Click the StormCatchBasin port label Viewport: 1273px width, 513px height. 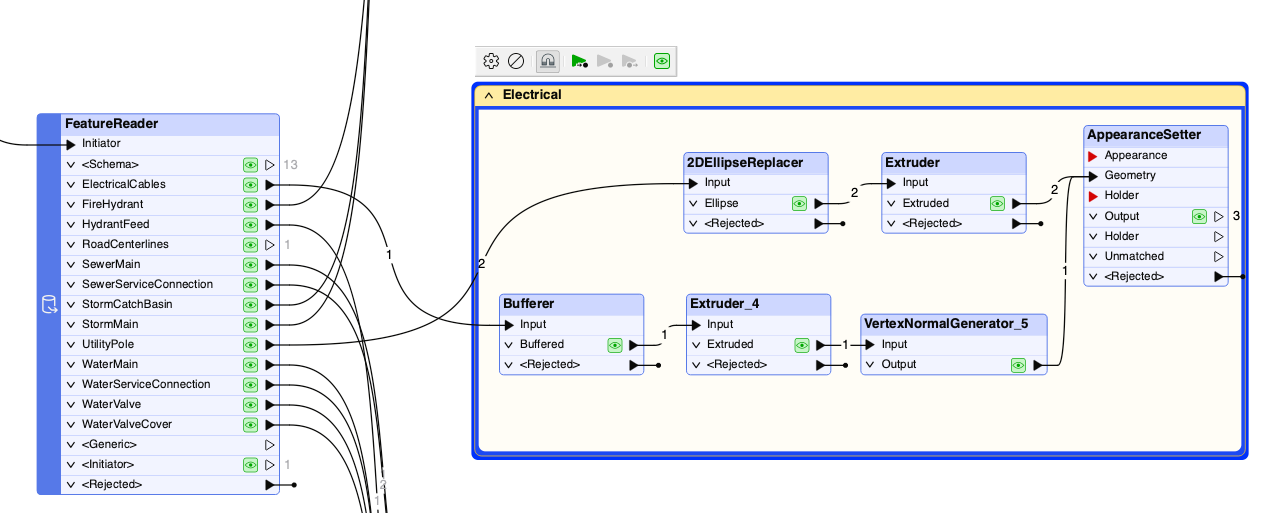point(127,304)
